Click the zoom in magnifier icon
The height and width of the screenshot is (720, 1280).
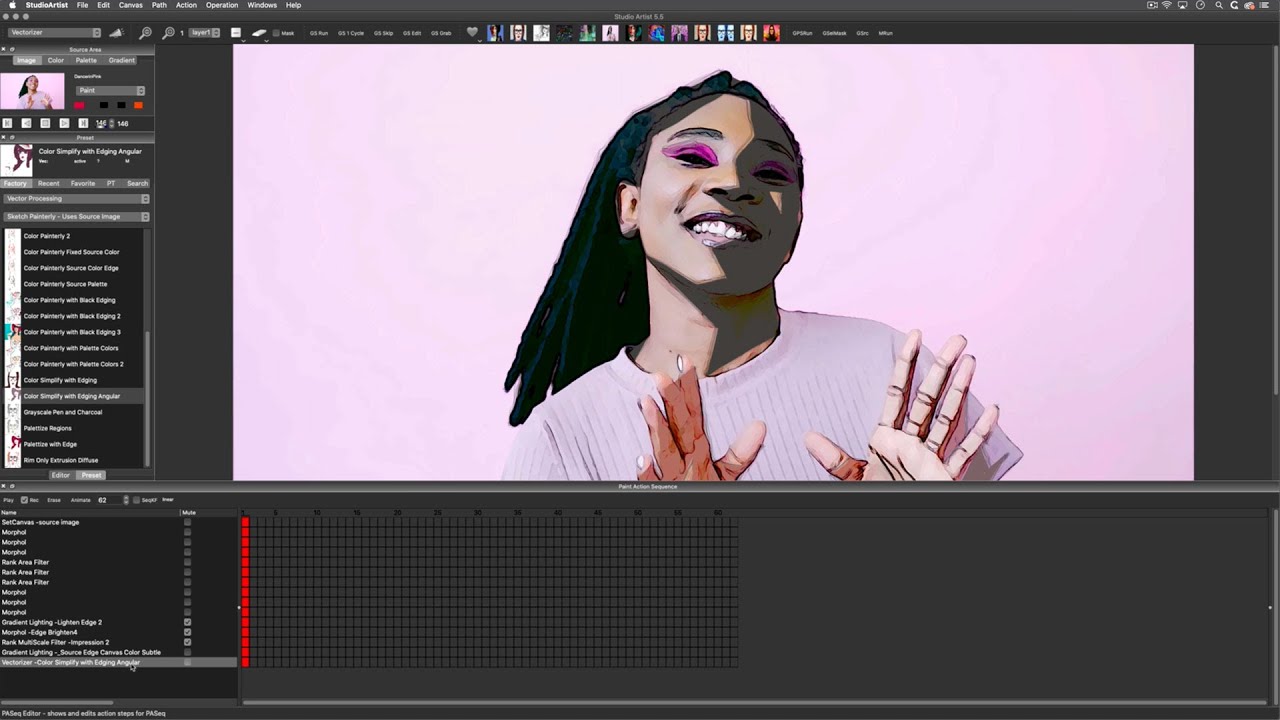pyautogui.click(x=168, y=33)
